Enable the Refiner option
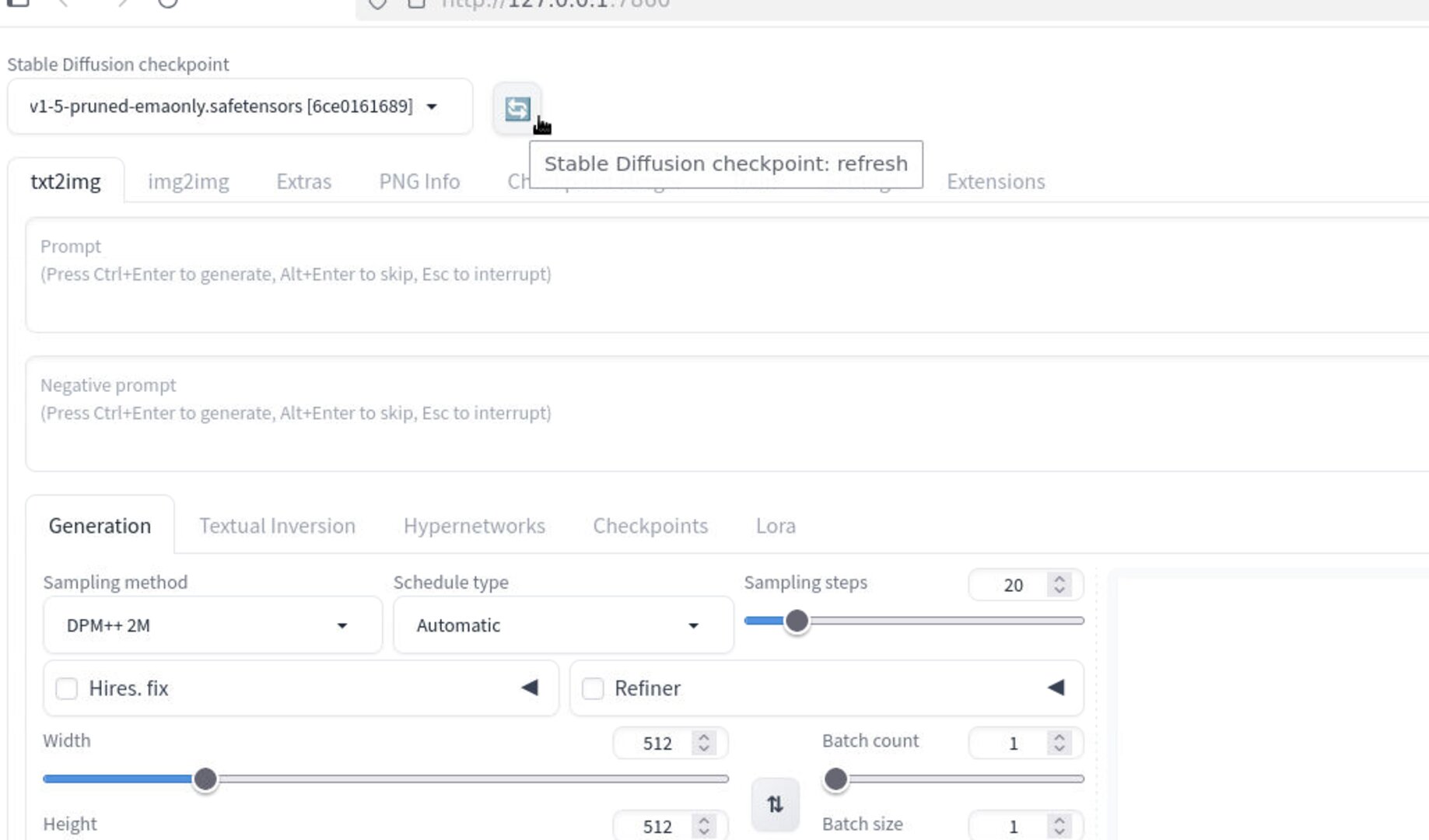The image size is (1429, 840). coord(594,688)
